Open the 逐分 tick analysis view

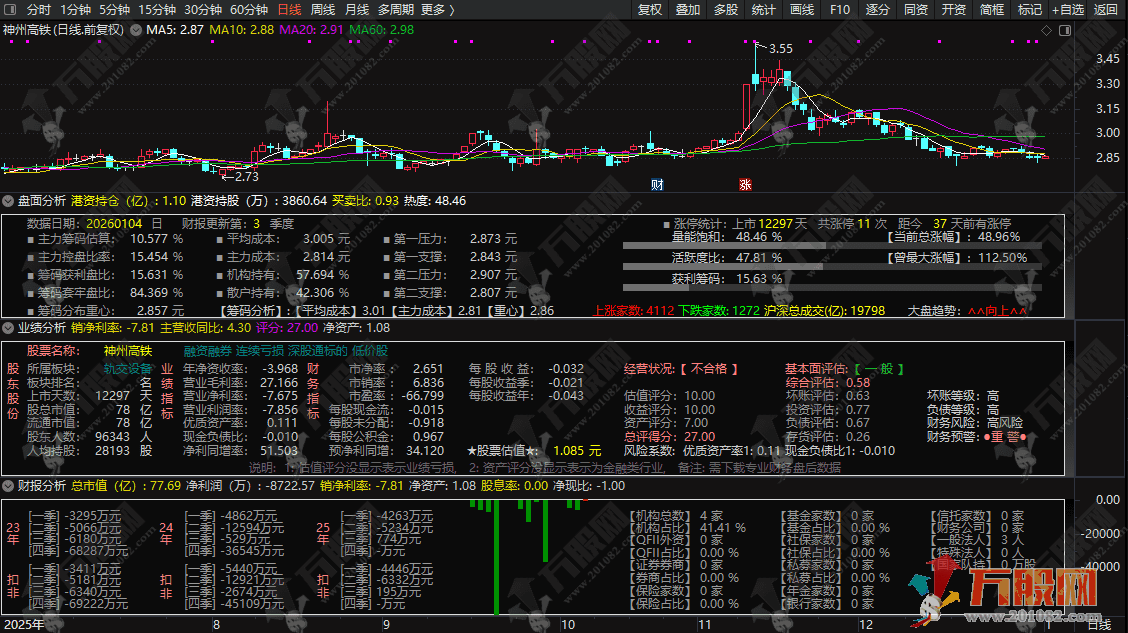(x=877, y=10)
